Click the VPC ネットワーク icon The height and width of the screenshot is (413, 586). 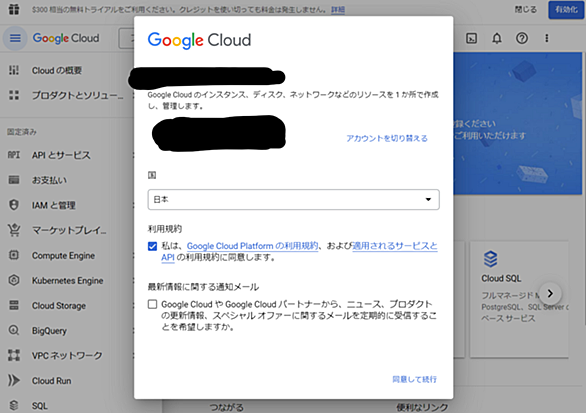click(14, 355)
